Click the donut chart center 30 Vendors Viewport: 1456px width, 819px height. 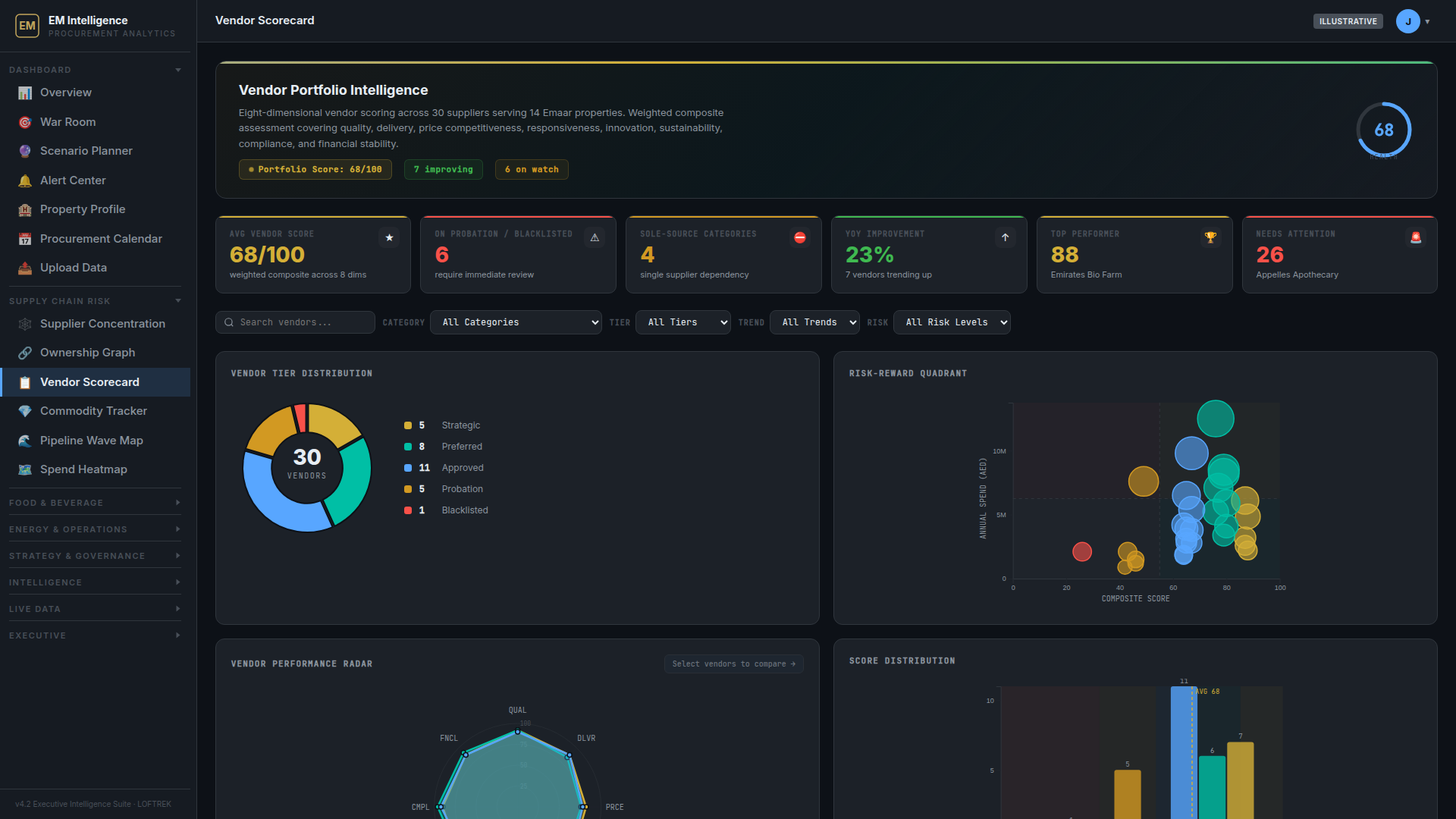[x=307, y=464]
